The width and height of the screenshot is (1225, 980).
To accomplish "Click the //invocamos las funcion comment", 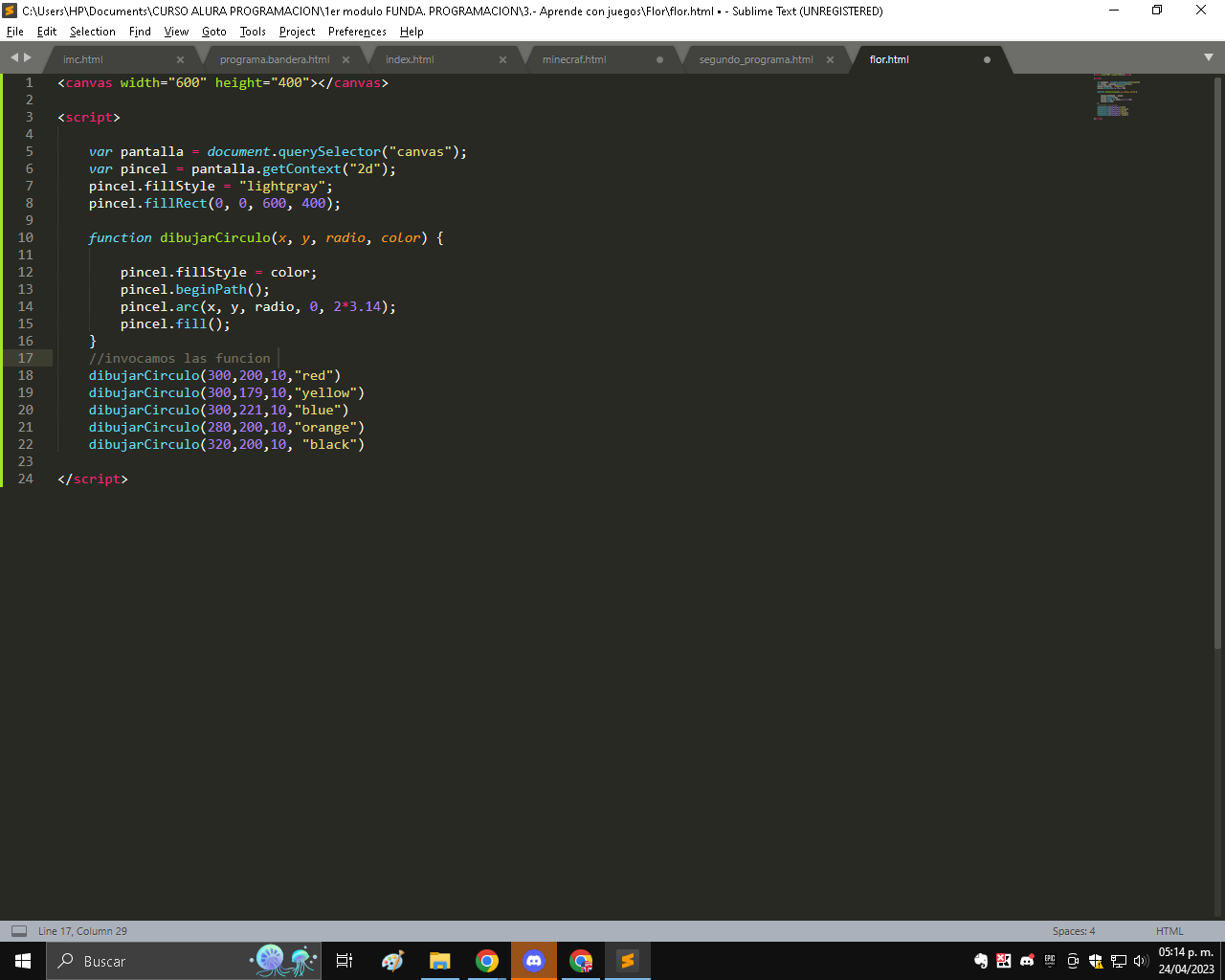I will coord(180,358).
